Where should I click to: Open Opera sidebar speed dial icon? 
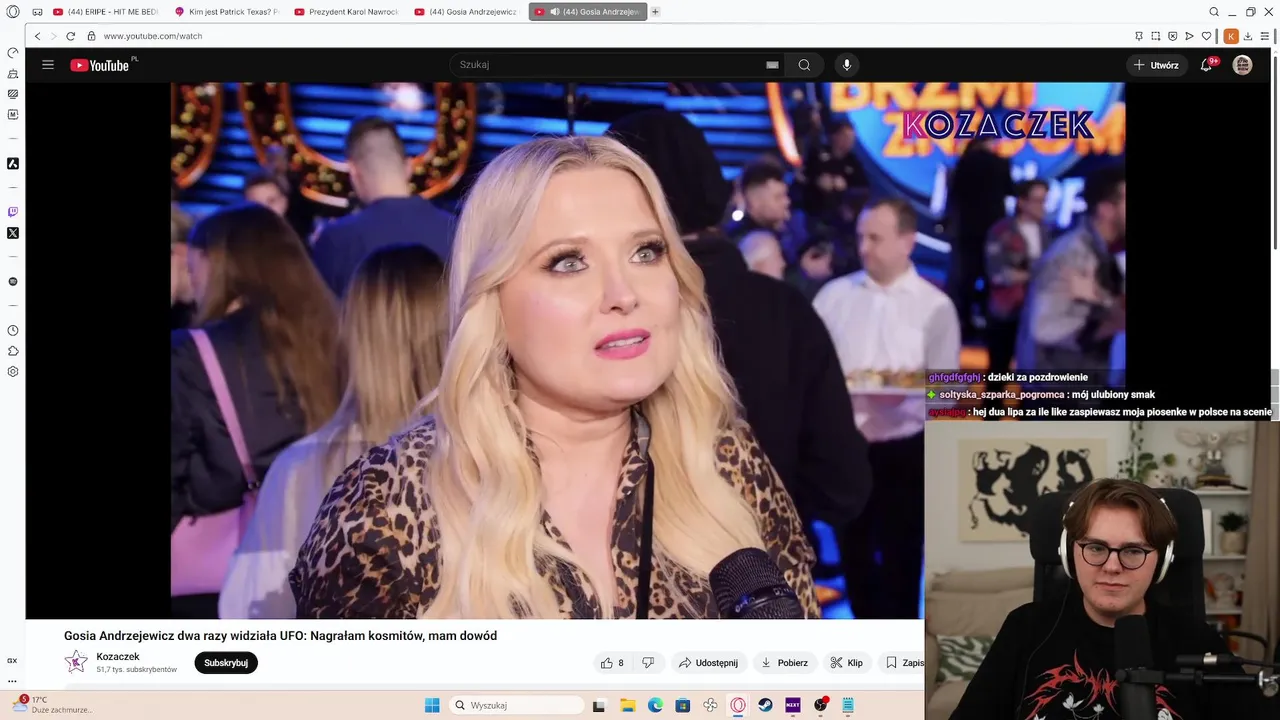coord(13,53)
